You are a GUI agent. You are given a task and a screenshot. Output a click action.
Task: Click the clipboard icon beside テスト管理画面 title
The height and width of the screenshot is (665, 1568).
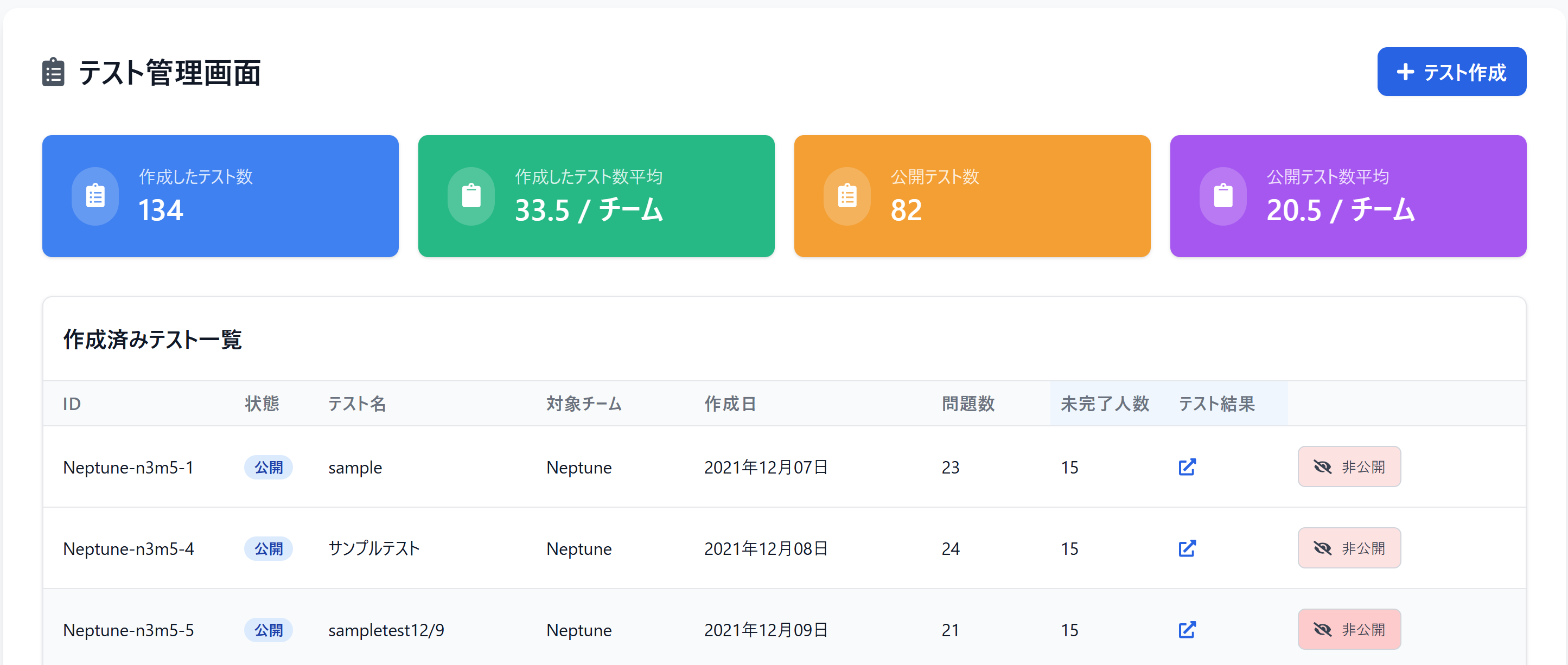click(54, 72)
